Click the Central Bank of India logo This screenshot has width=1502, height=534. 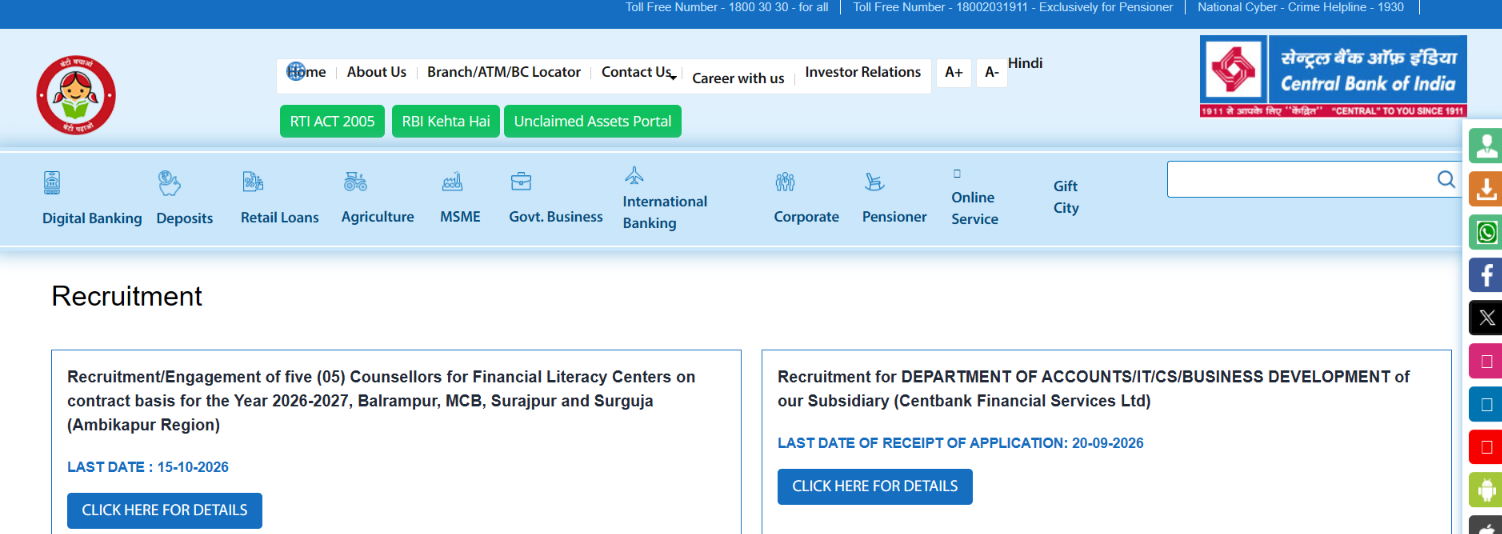pyautogui.click(x=1333, y=77)
